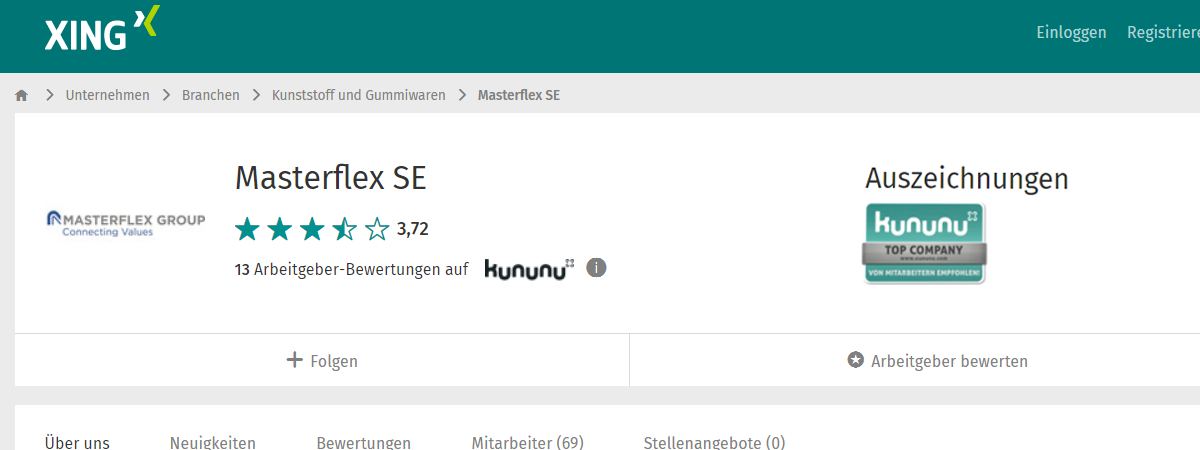Navigate to Unternehmen breadcrumb
The height and width of the screenshot is (450, 1200).
coord(107,96)
